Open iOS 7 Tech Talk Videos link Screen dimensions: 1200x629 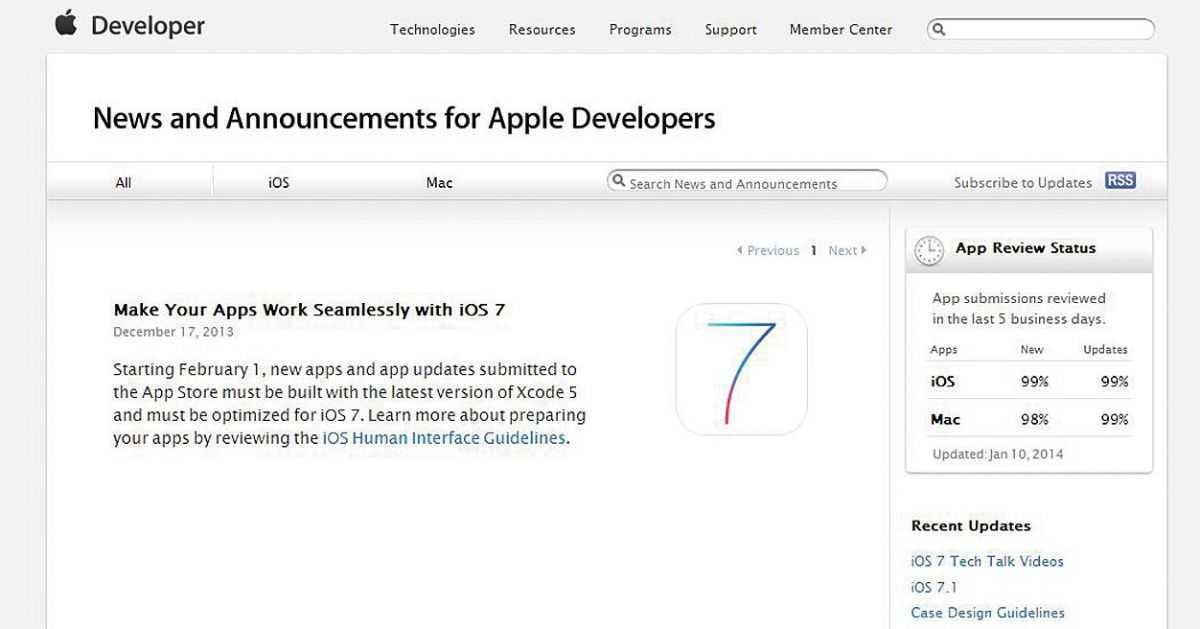[x=987, y=562]
